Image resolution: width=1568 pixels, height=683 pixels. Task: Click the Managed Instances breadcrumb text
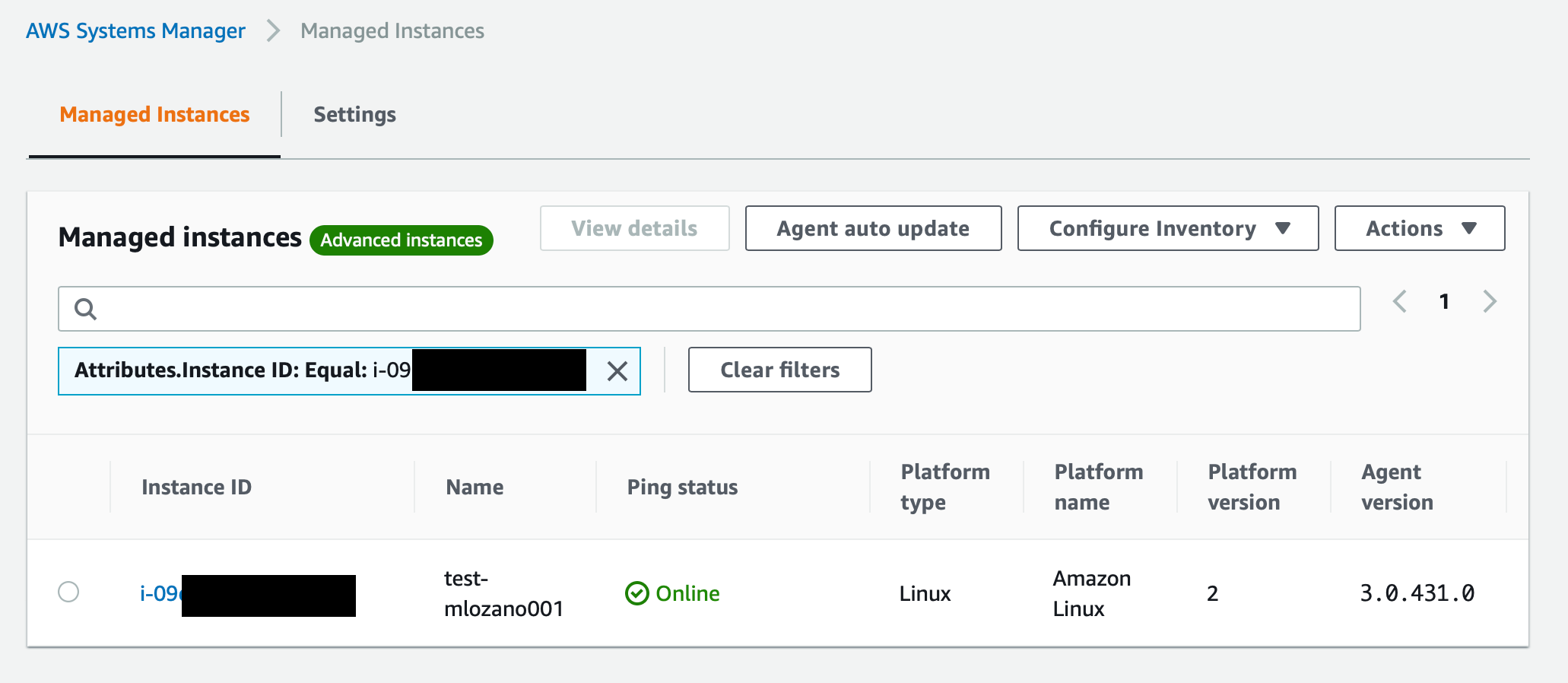click(392, 31)
